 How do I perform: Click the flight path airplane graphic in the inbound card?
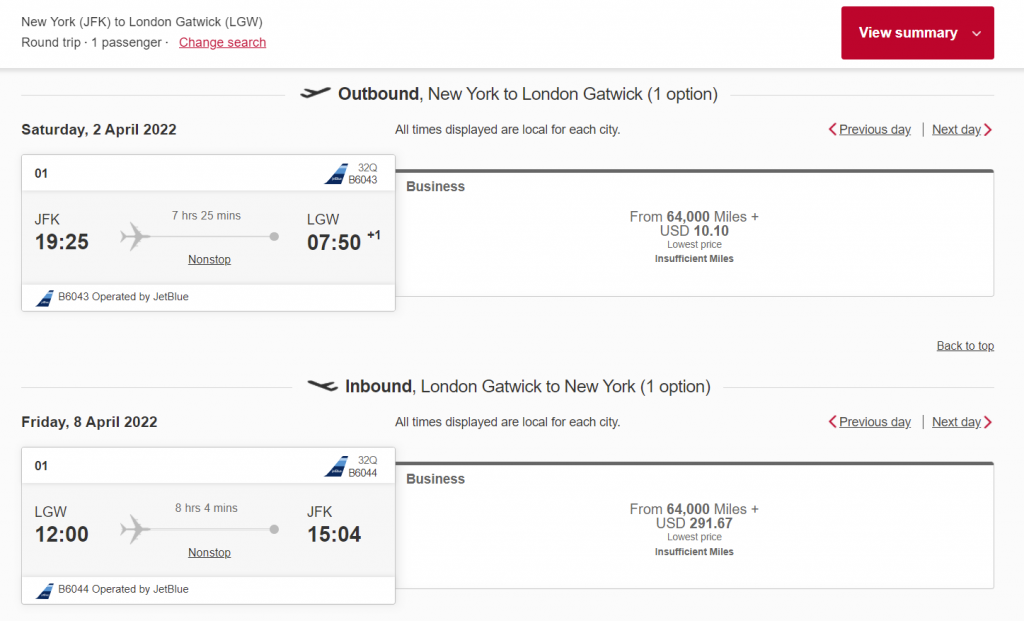coord(132,529)
